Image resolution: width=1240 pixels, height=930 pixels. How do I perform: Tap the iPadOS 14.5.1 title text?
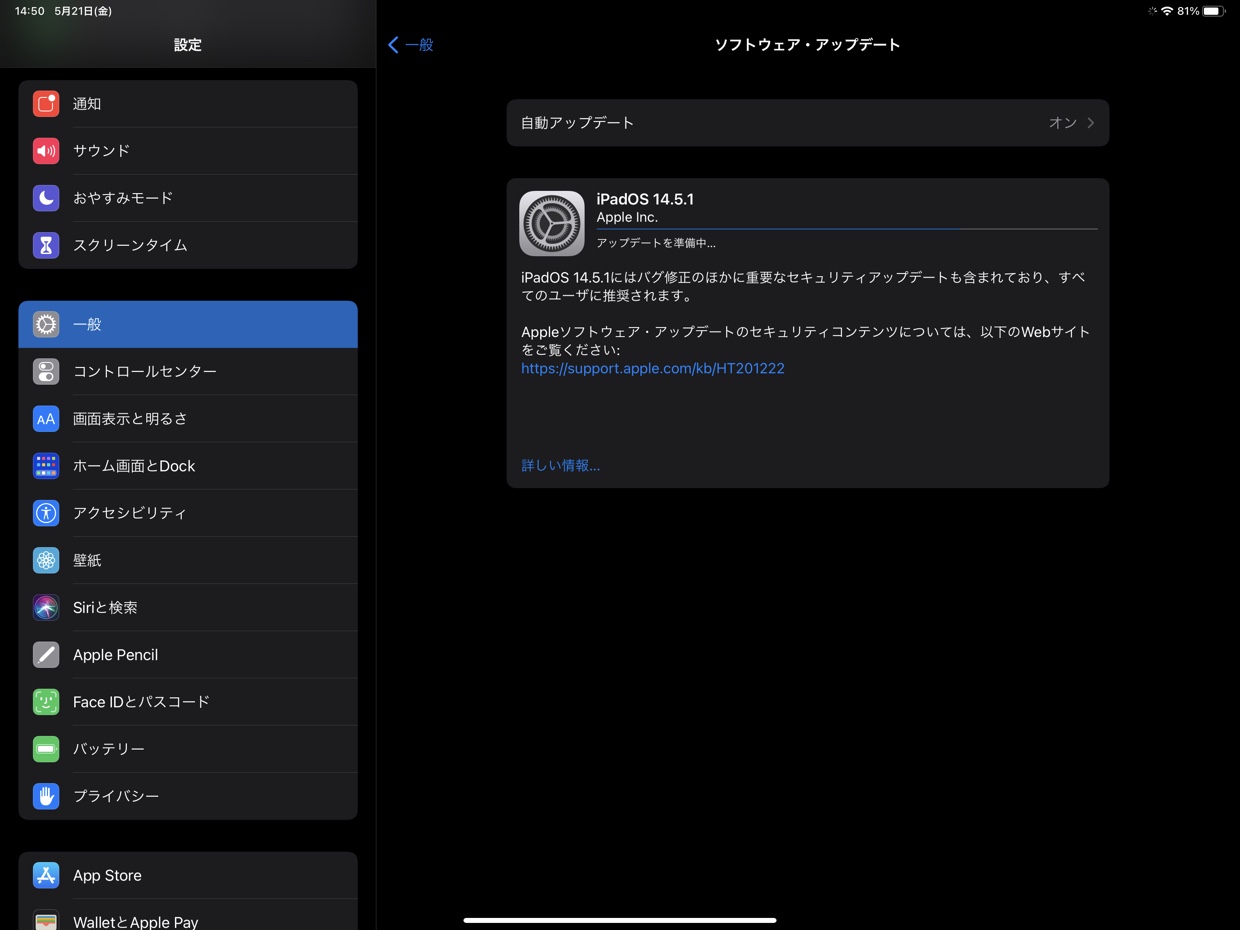point(645,199)
